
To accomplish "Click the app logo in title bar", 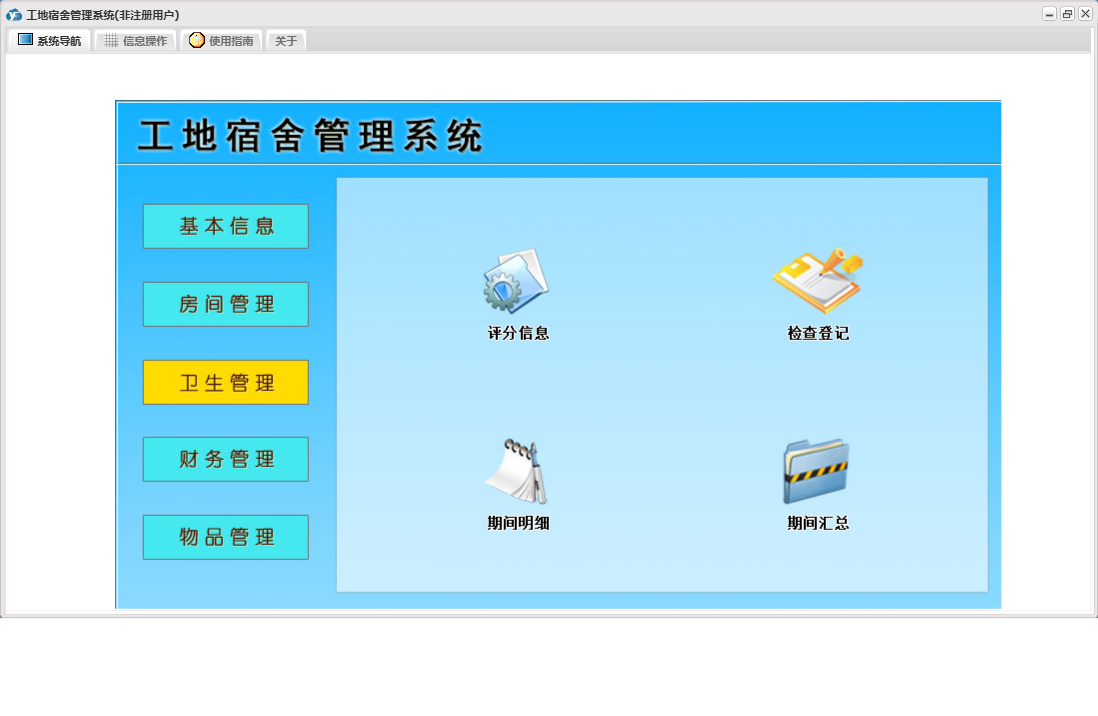I will coord(13,15).
